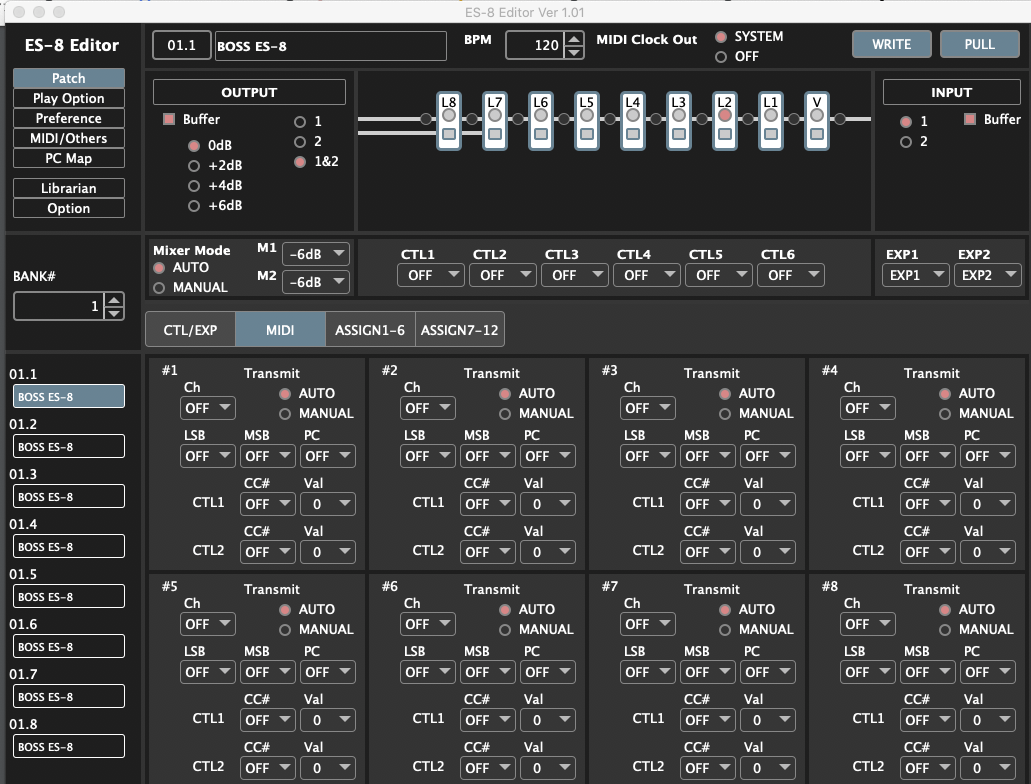Select the L4 loop block in signal chain
The height and width of the screenshot is (784, 1031).
coord(633,120)
